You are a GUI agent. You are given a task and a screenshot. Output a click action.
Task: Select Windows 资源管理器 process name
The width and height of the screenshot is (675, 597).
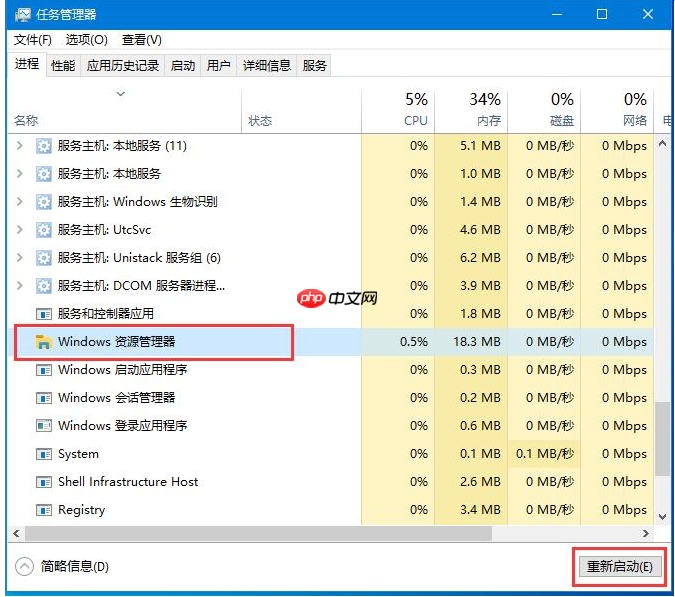(117, 342)
